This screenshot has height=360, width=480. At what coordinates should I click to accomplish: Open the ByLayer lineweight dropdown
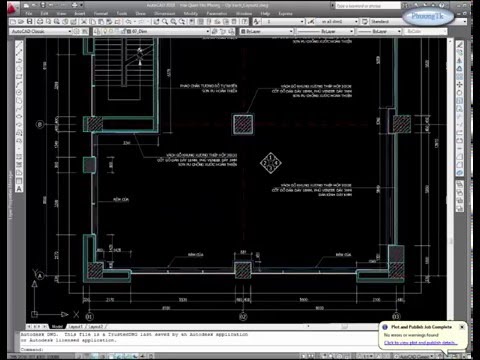pos(399,31)
